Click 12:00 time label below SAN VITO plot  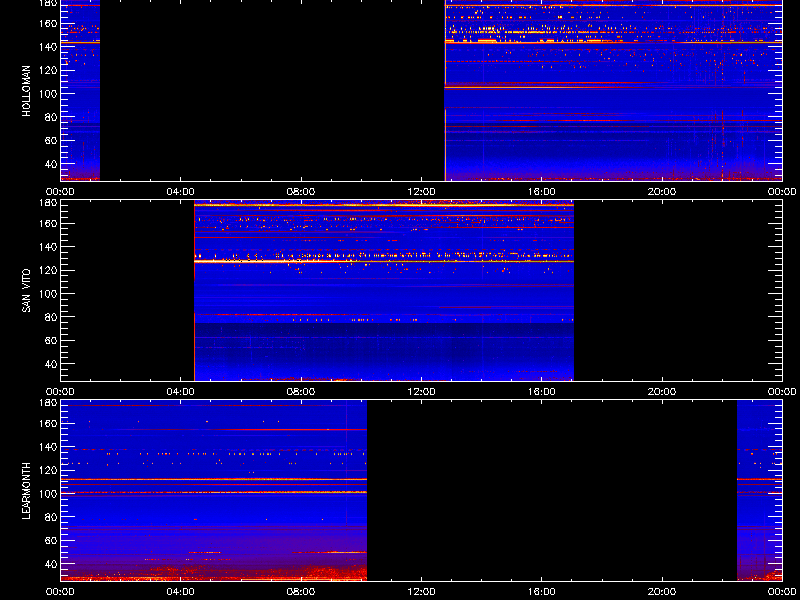pyautogui.click(x=421, y=392)
